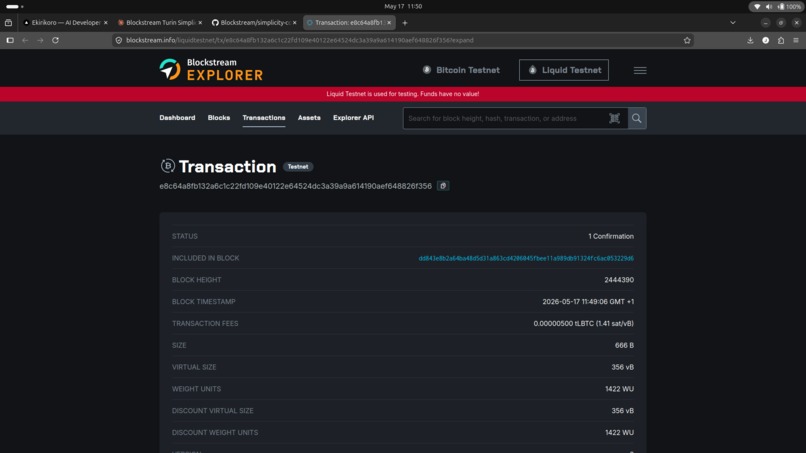Click the 1 Confirmation status value
The image size is (806, 453).
(611, 236)
